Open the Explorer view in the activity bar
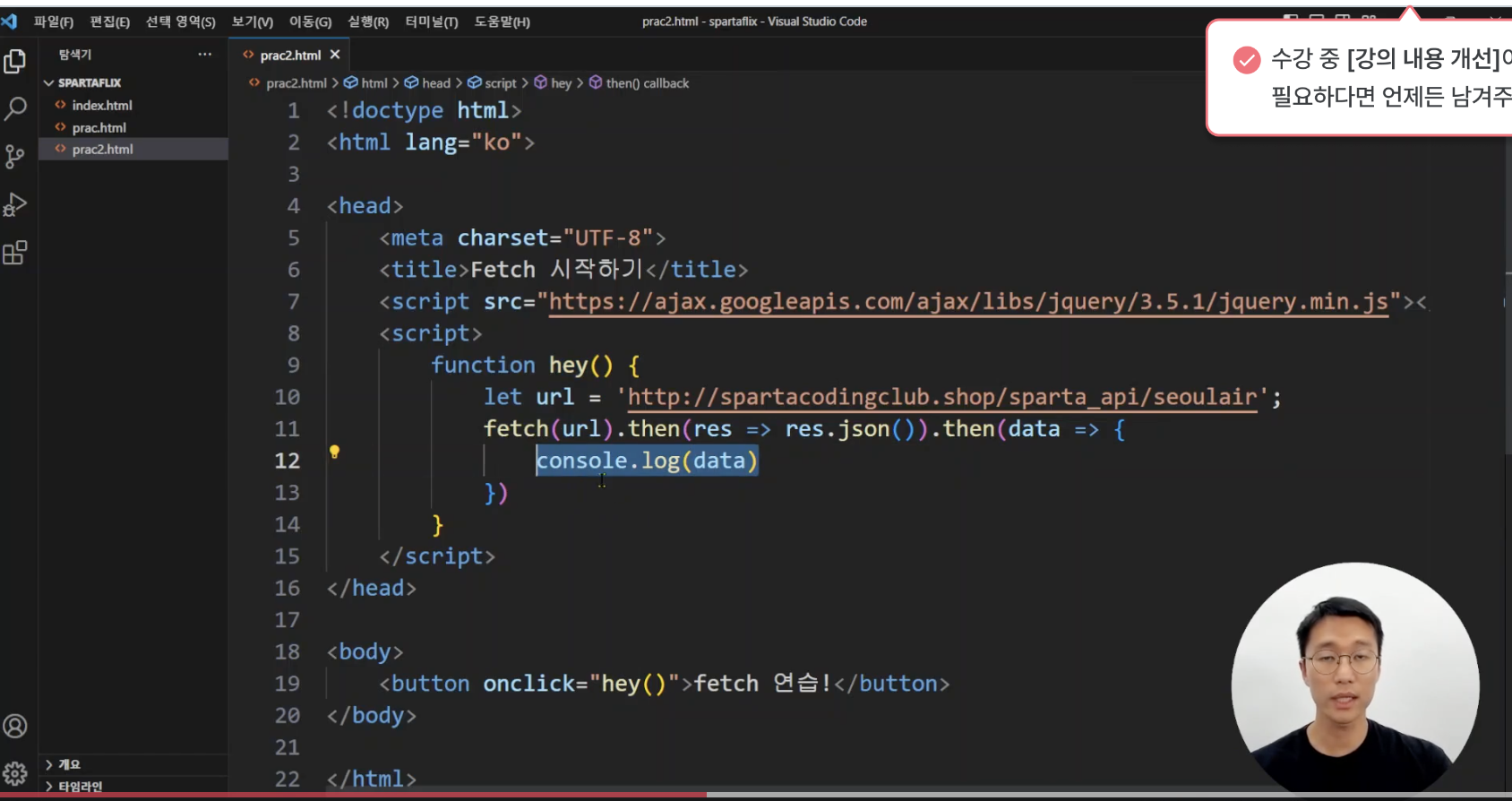The image size is (1512, 801). click(x=15, y=61)
